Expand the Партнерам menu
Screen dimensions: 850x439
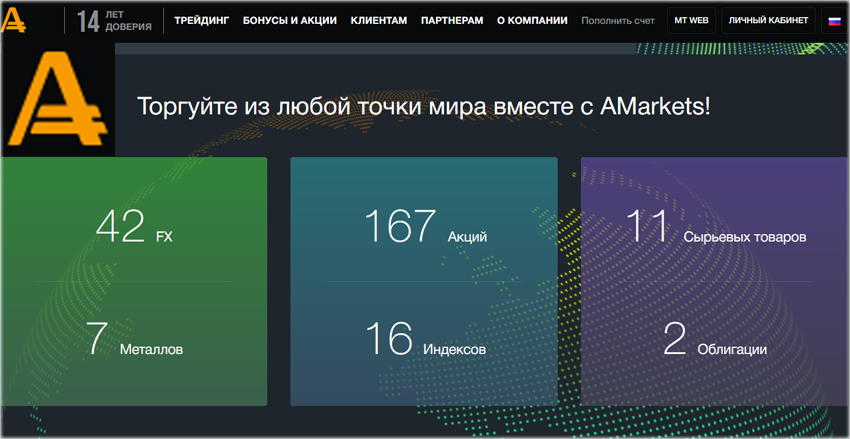pyautogui.click(x=452, y=20)
